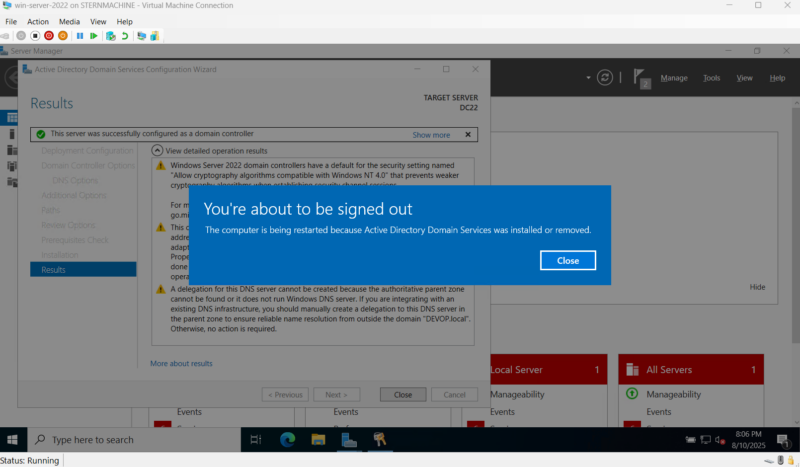Select the fifth Server Manager sidebar role icon
Viewport: 800px width, 467px height.
click(x=11, y=182)
